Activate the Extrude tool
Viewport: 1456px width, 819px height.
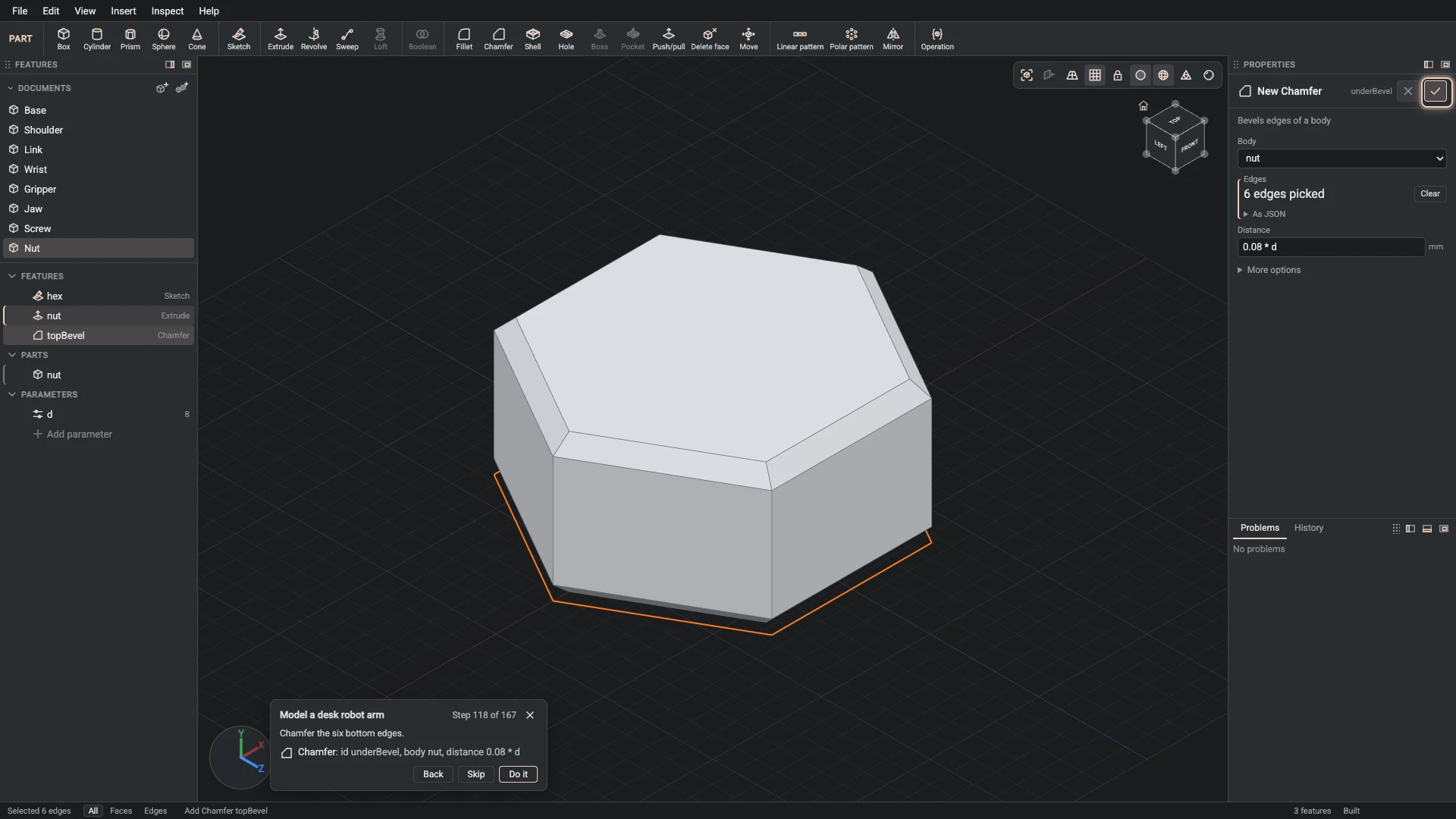[281, 39]
